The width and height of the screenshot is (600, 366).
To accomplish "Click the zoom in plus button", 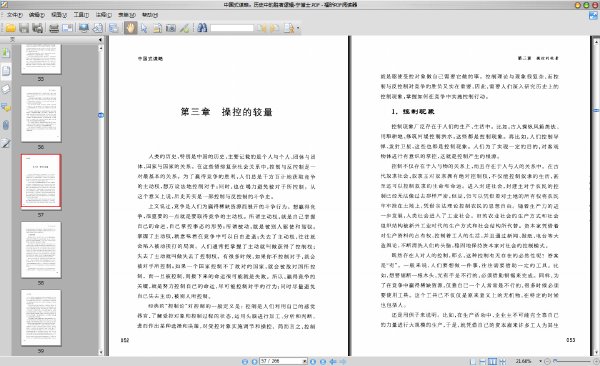I will tap(596, 361).
